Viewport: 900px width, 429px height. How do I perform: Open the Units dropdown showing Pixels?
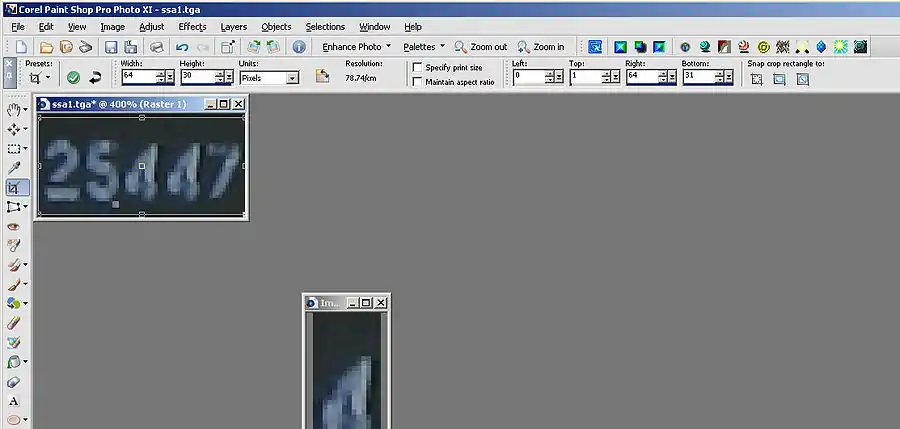click(268, 77)
